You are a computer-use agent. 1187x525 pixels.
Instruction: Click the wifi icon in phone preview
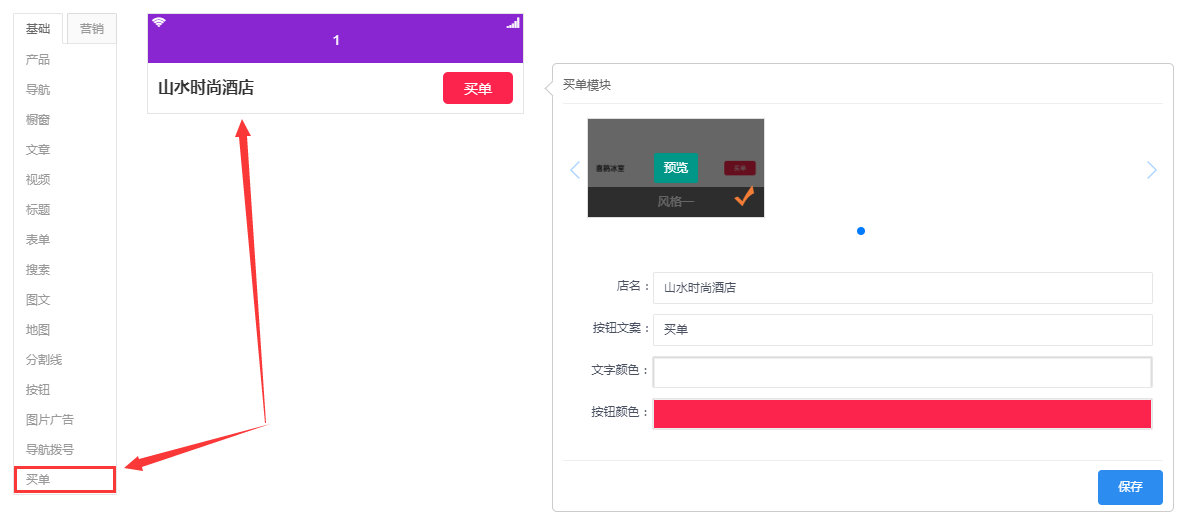(158, 22)
